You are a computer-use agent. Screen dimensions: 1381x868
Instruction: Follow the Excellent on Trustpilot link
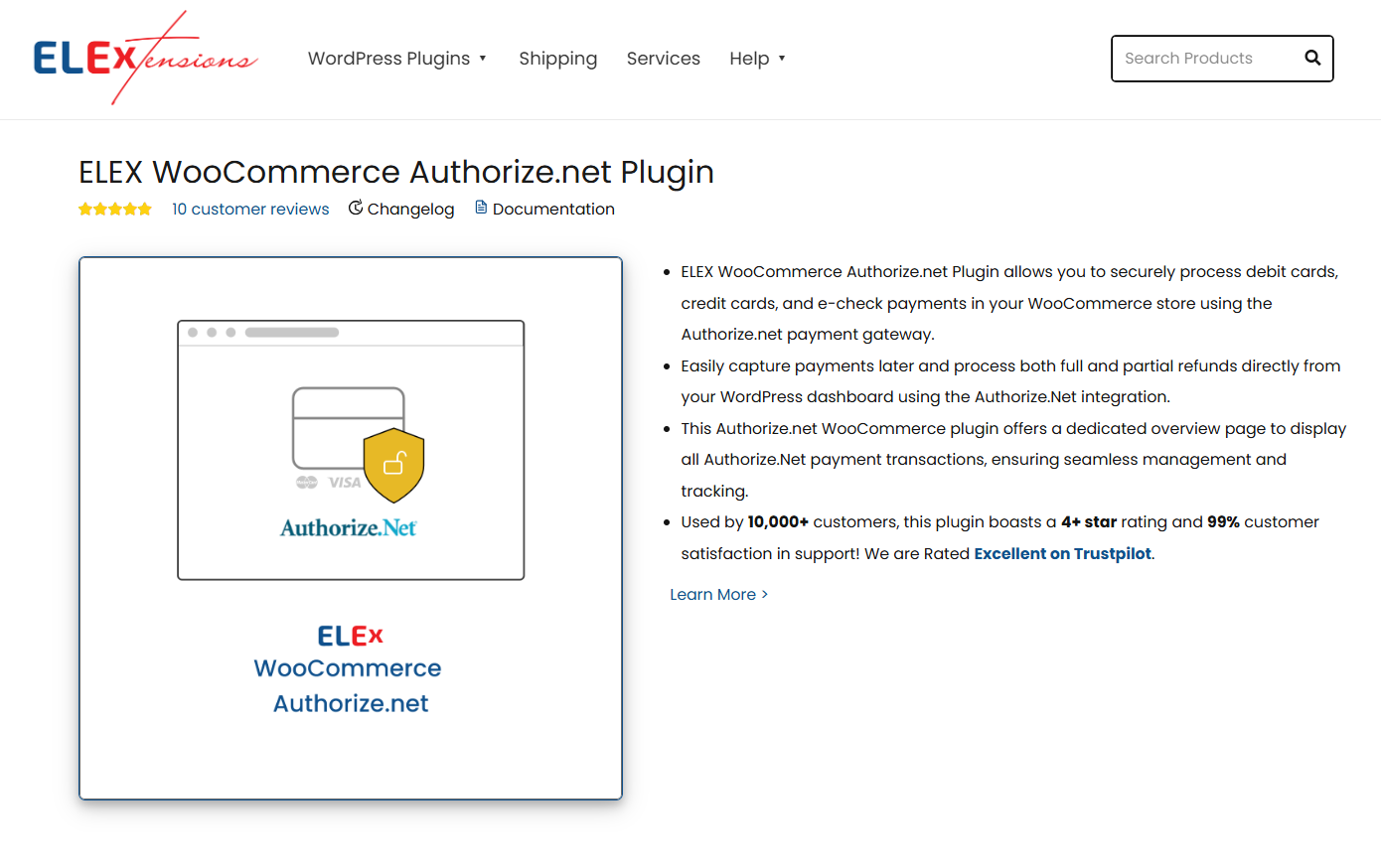click(x=1062, y=553)
